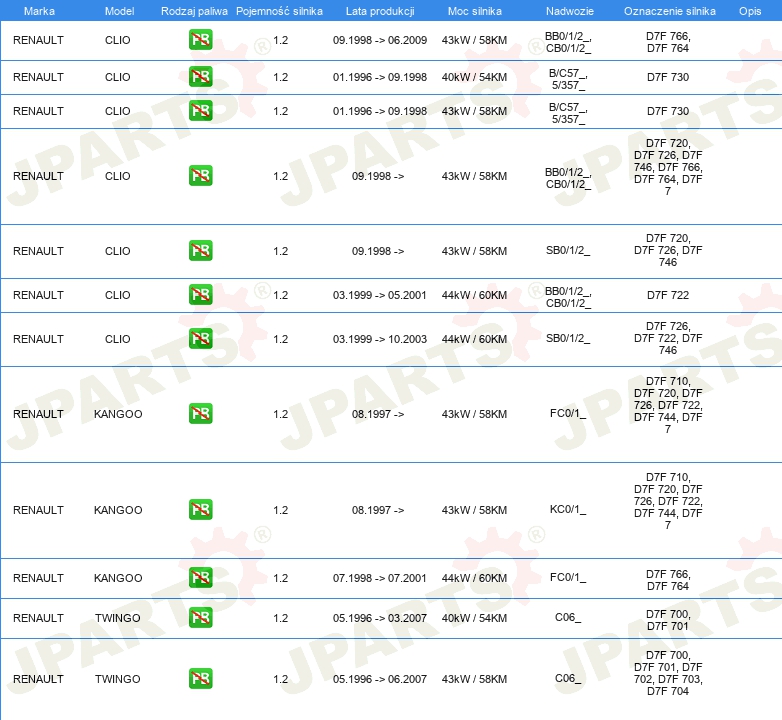Click the fuel icon in the Kangoo KC0/1_ row
Screen dimensions: 782x720
[200, 510]
